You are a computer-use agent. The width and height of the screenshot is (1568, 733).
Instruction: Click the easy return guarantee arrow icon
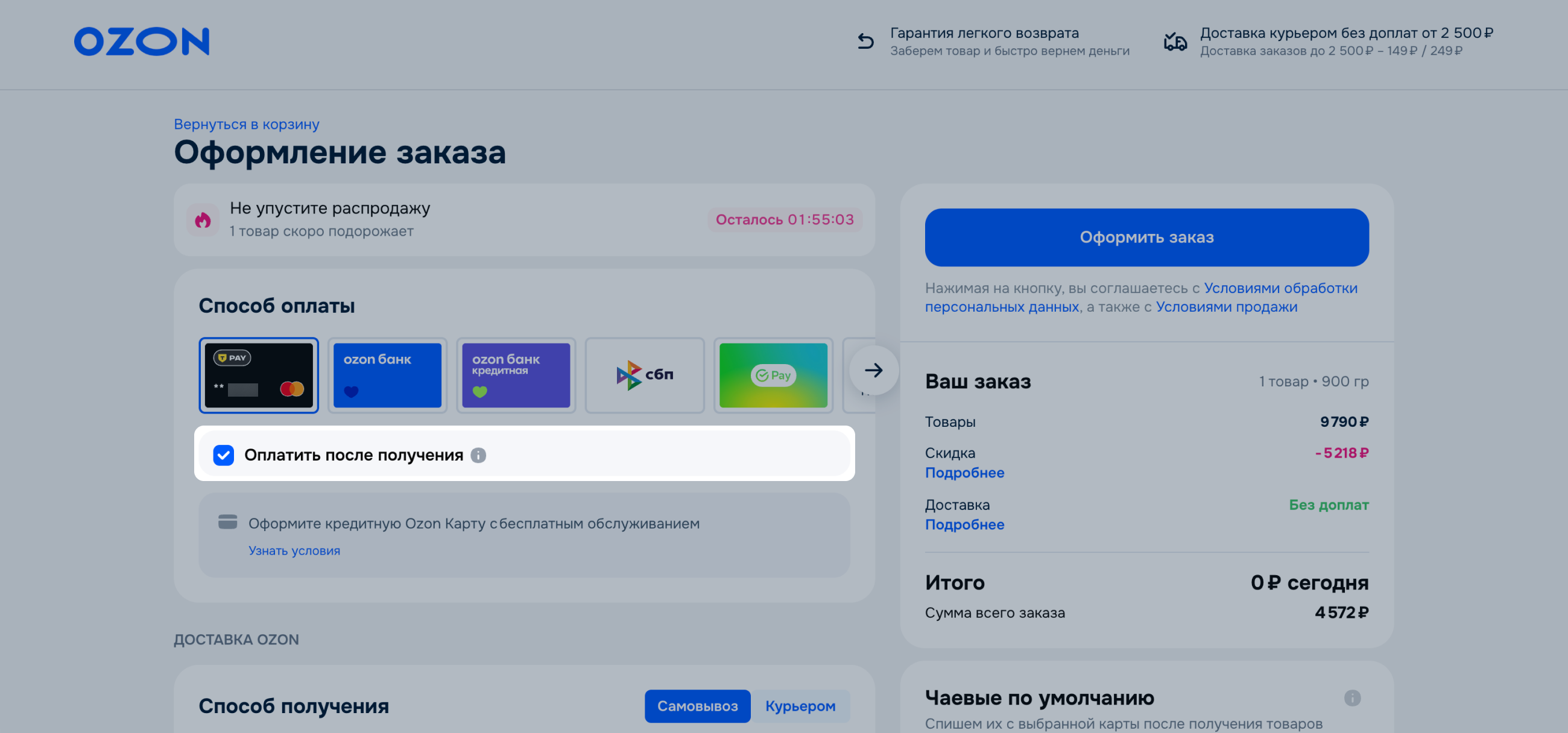click(865, 42)
